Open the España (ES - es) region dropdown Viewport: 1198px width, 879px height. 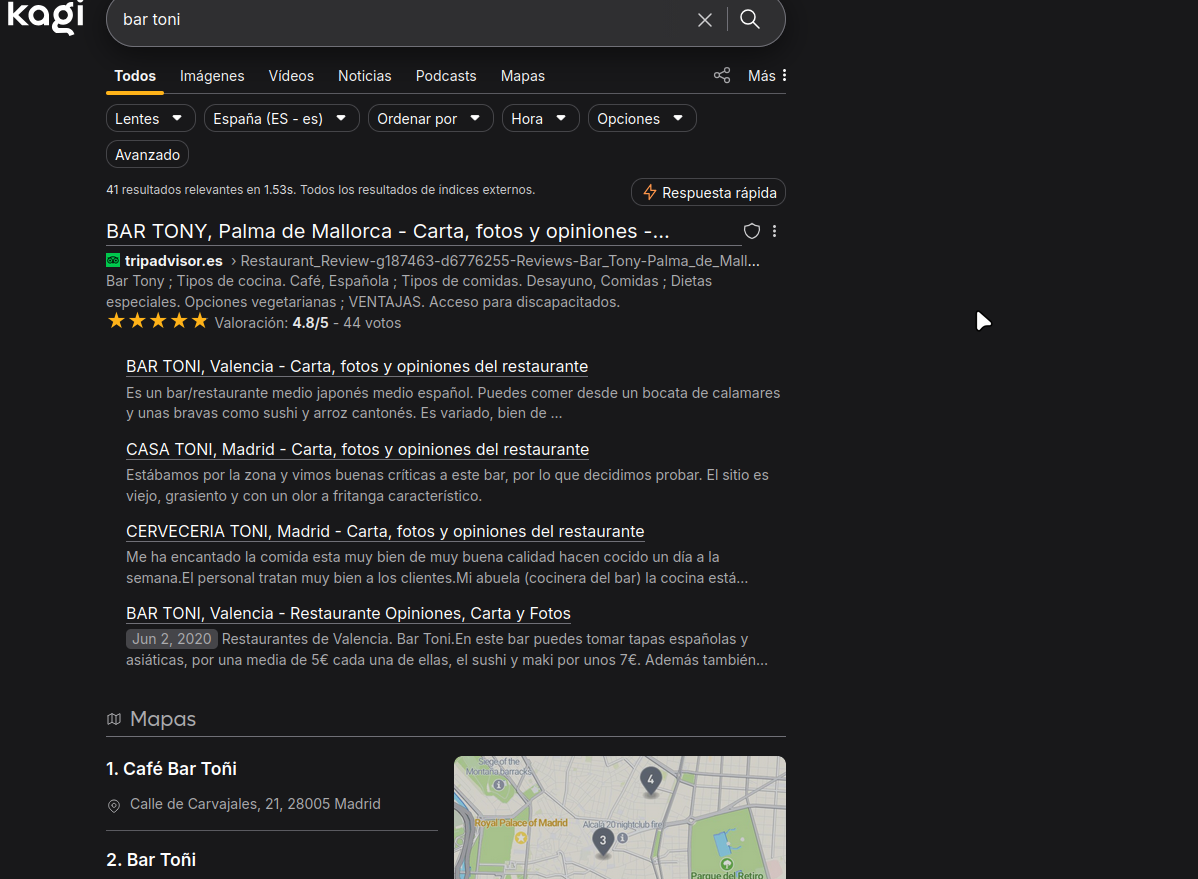(281, 118)
